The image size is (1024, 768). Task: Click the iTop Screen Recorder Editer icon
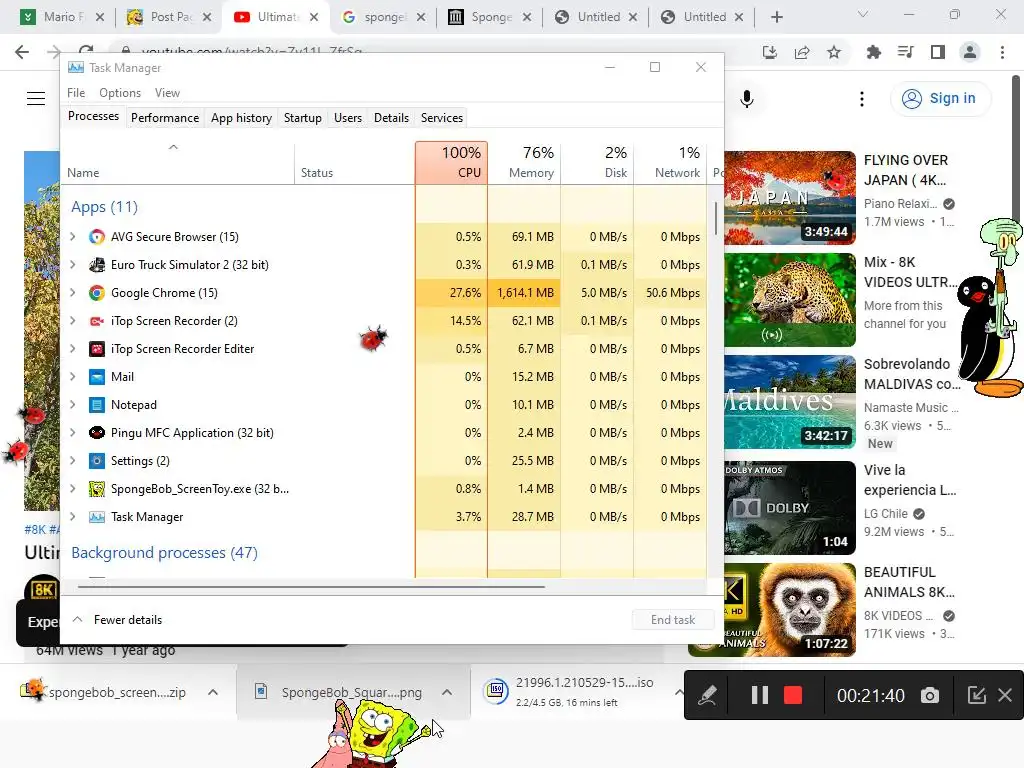click(97, 349)
